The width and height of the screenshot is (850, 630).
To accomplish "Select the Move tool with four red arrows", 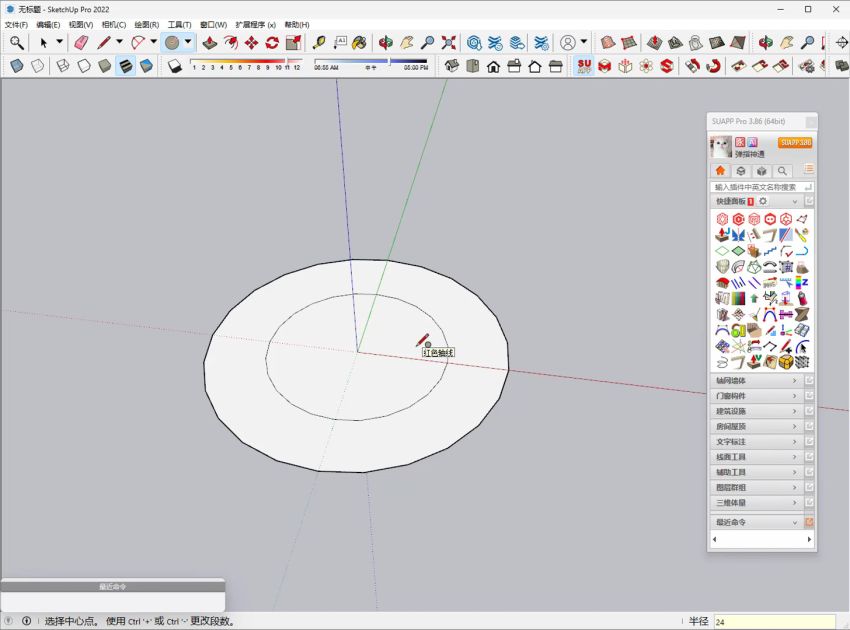I will tap(252, 42).
